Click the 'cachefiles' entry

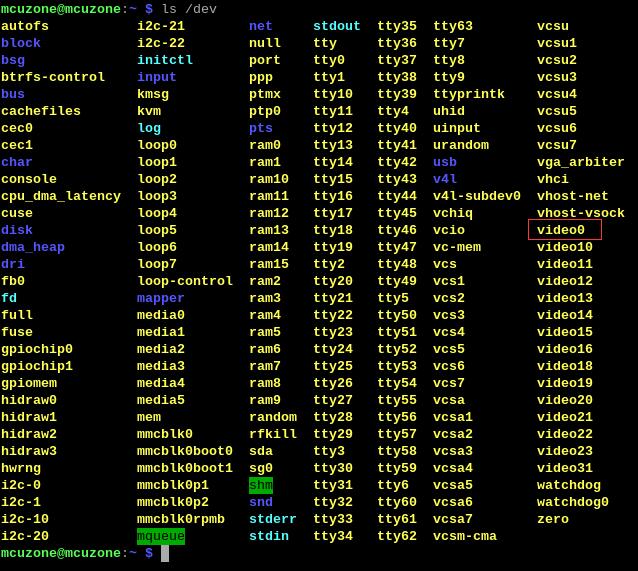pos(41,111)
